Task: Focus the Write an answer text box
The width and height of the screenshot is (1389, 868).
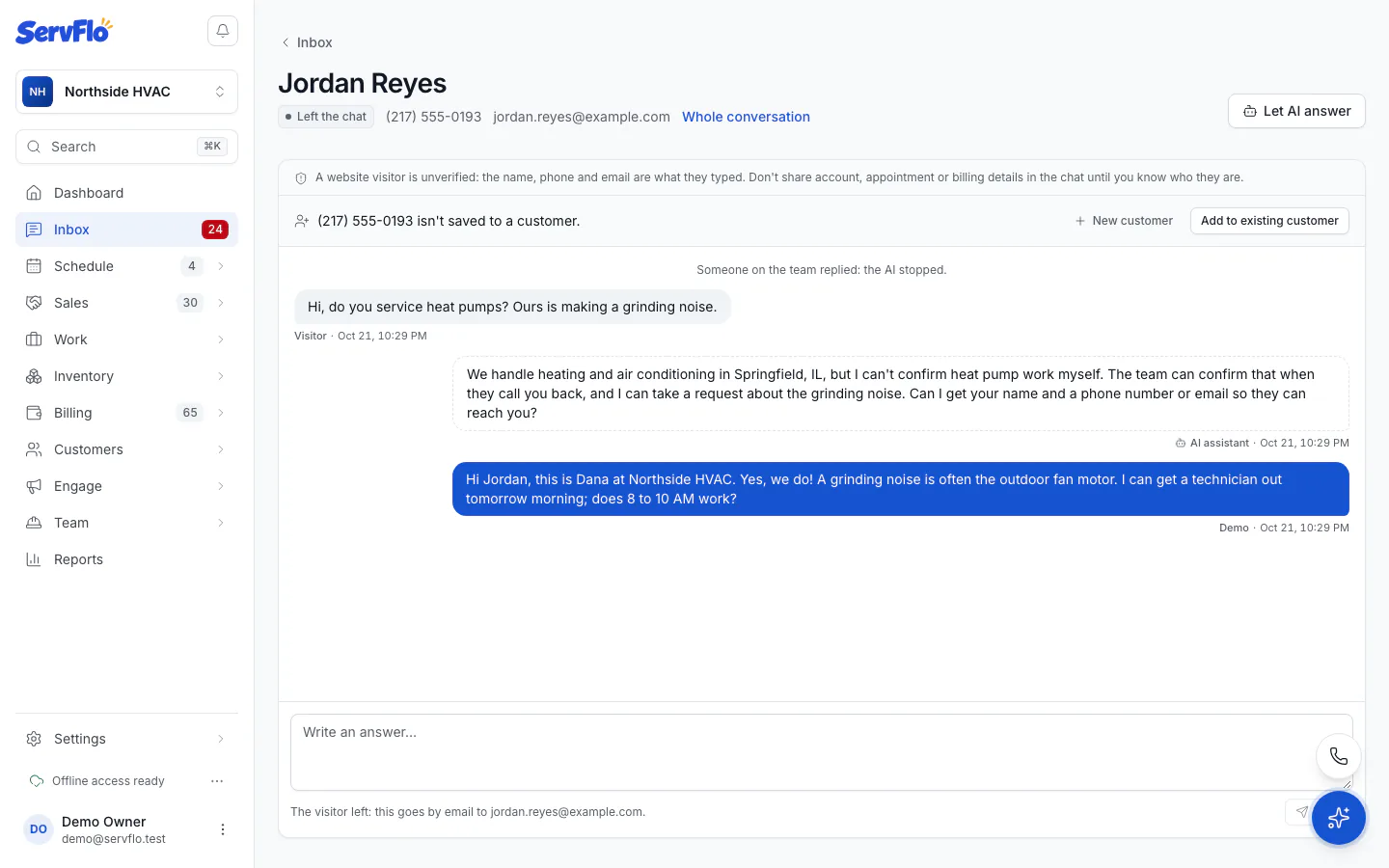Action: [822, 752]
